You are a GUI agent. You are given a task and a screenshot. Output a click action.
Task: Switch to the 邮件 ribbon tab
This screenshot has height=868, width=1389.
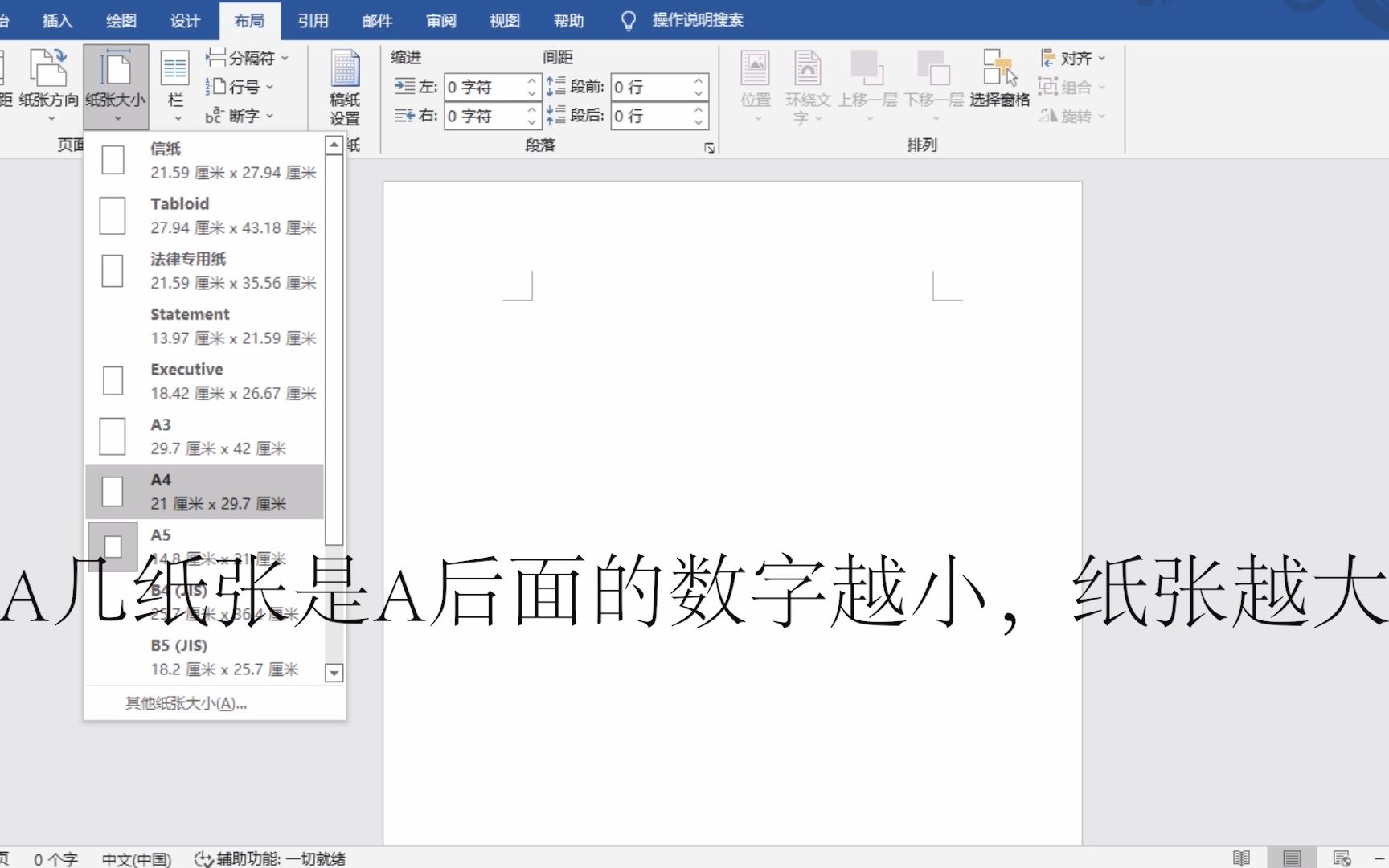[x=377, y=20]
